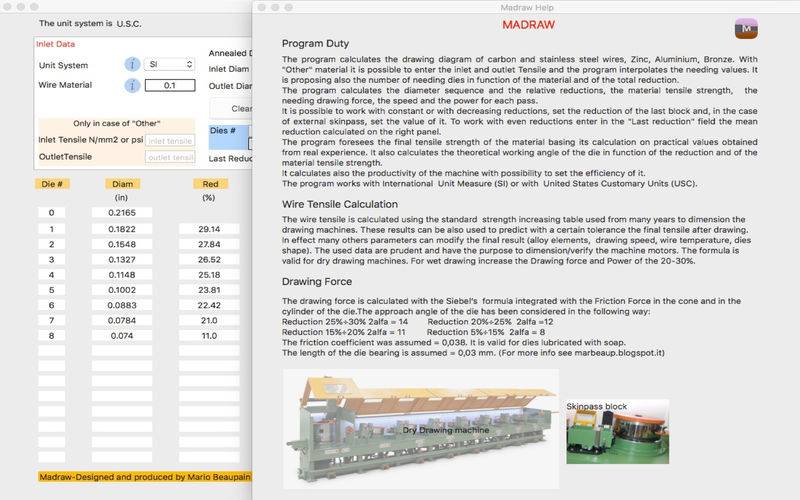Close the Madraw Help window
Viewport: 800px width, 500px height.
click(262, 7)
